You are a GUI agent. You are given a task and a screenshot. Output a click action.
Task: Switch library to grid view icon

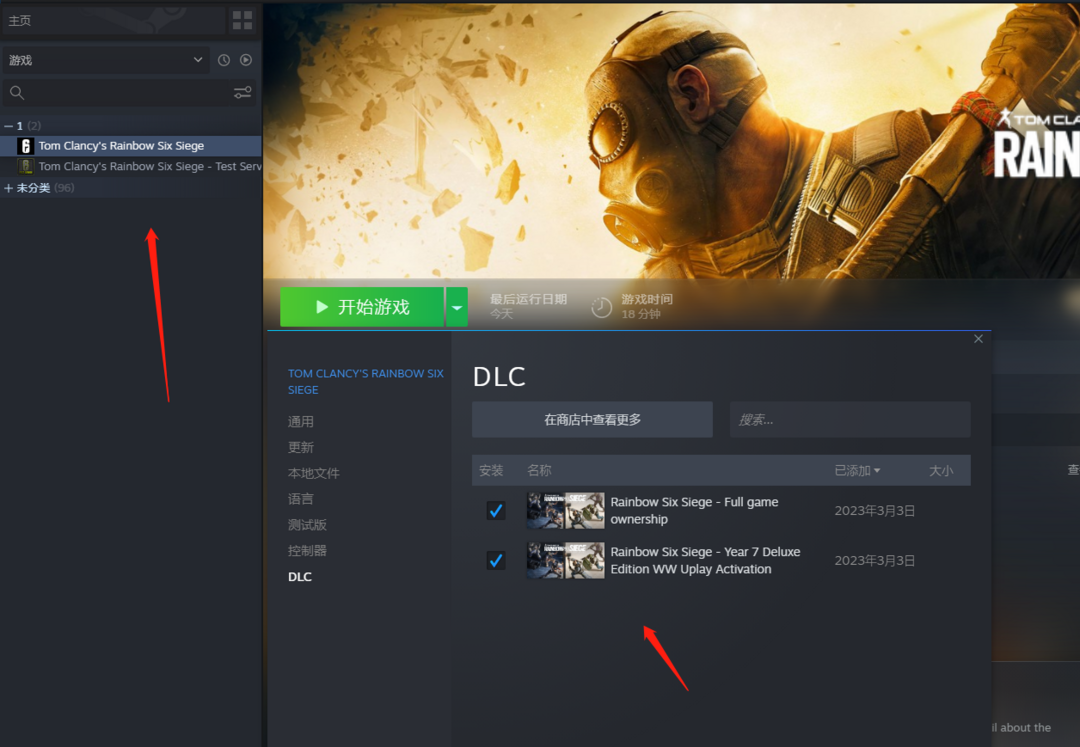click(242, 21)
